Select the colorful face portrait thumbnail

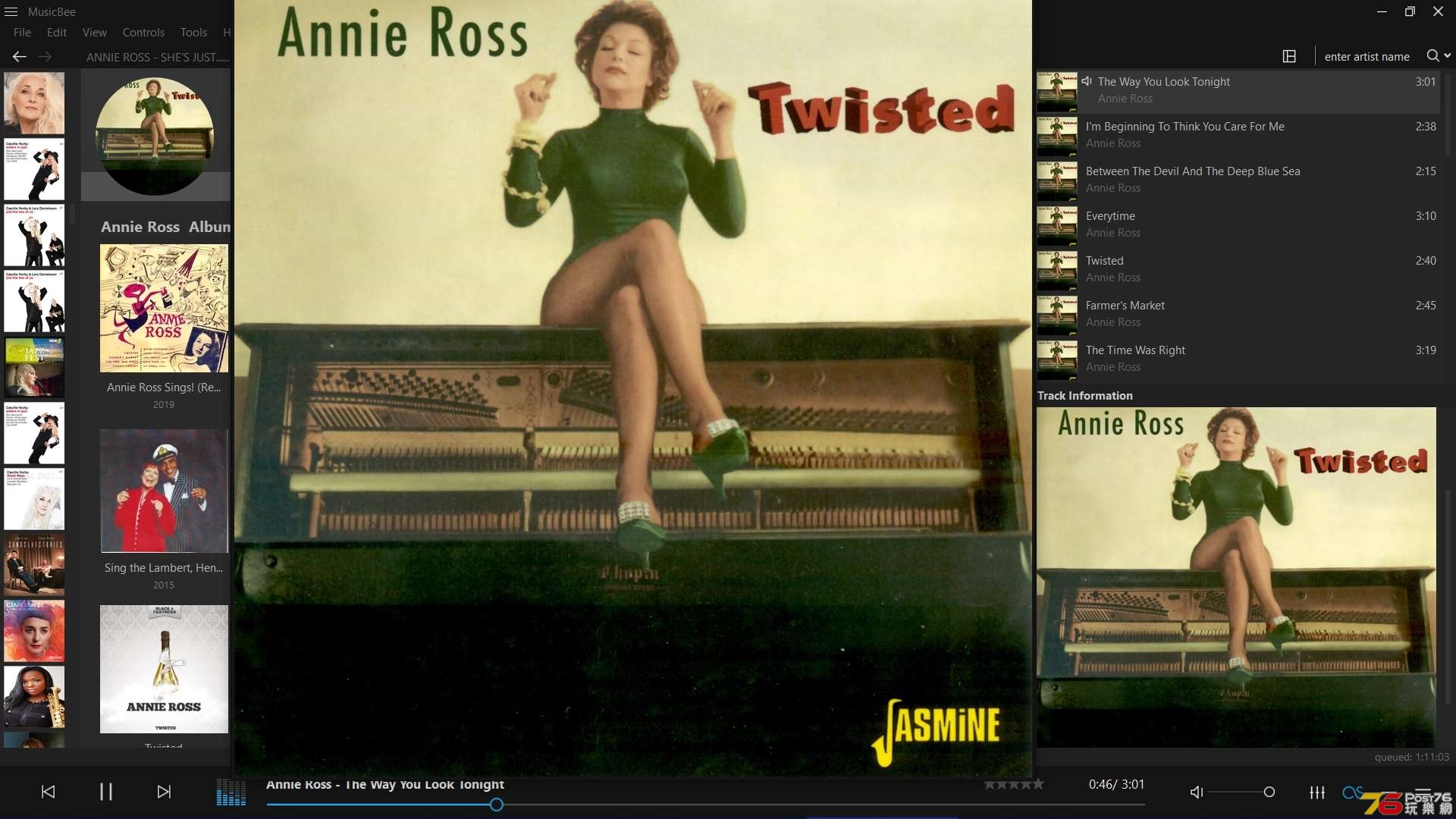tap(34, 631)
